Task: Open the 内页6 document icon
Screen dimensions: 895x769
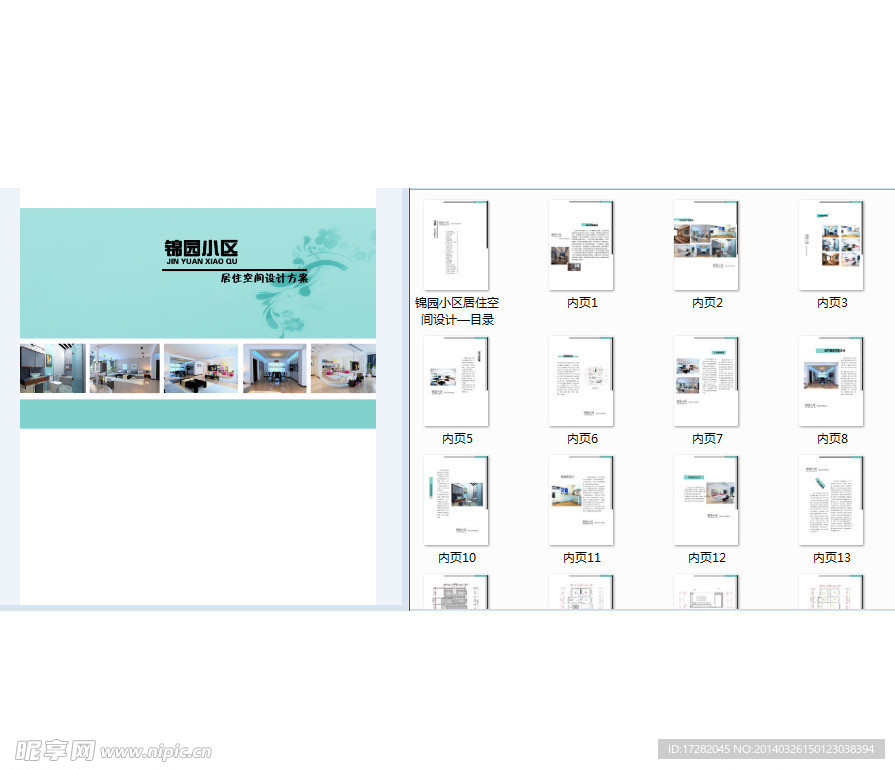Action: 581,381
